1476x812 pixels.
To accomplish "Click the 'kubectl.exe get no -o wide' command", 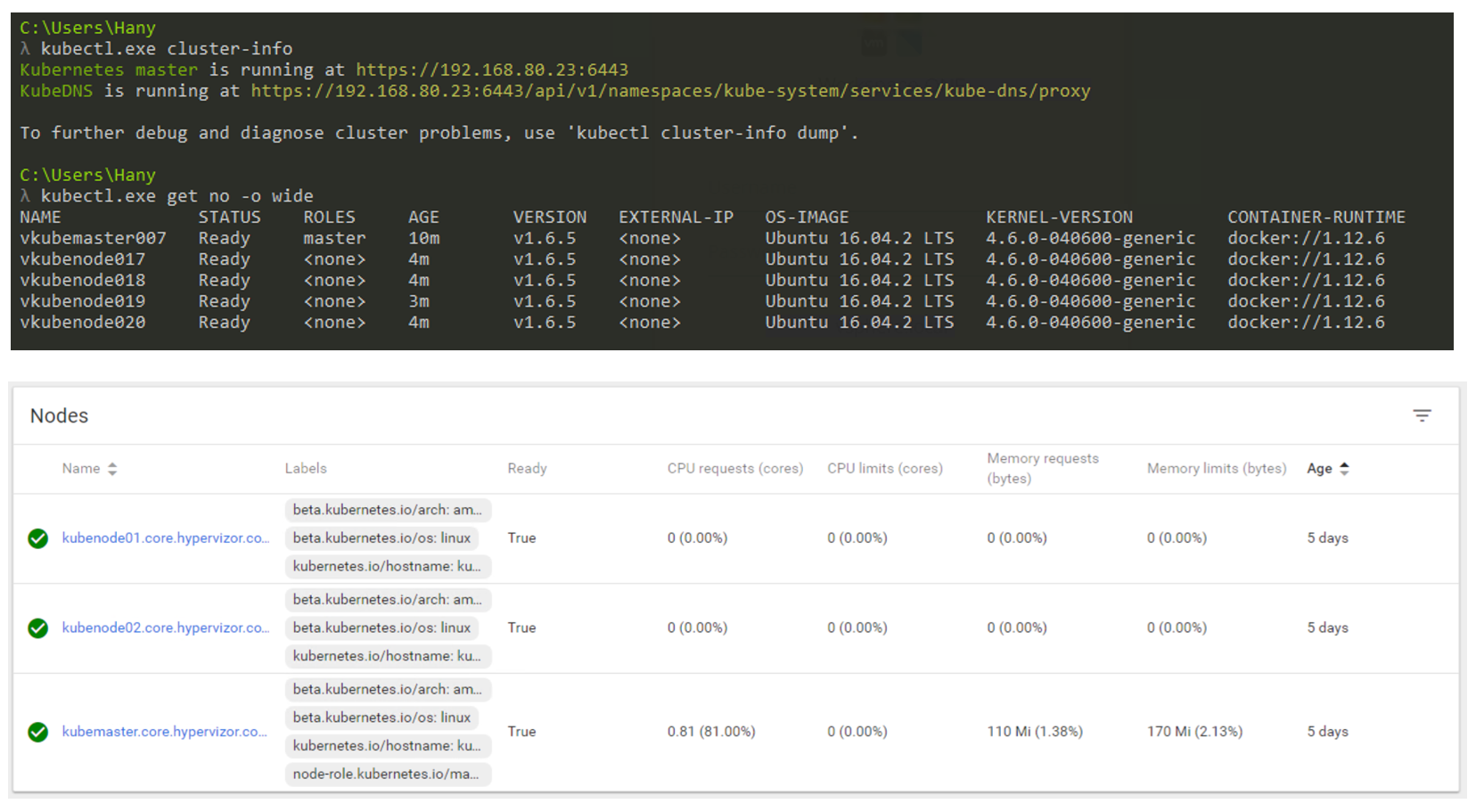I will (177, 196).
